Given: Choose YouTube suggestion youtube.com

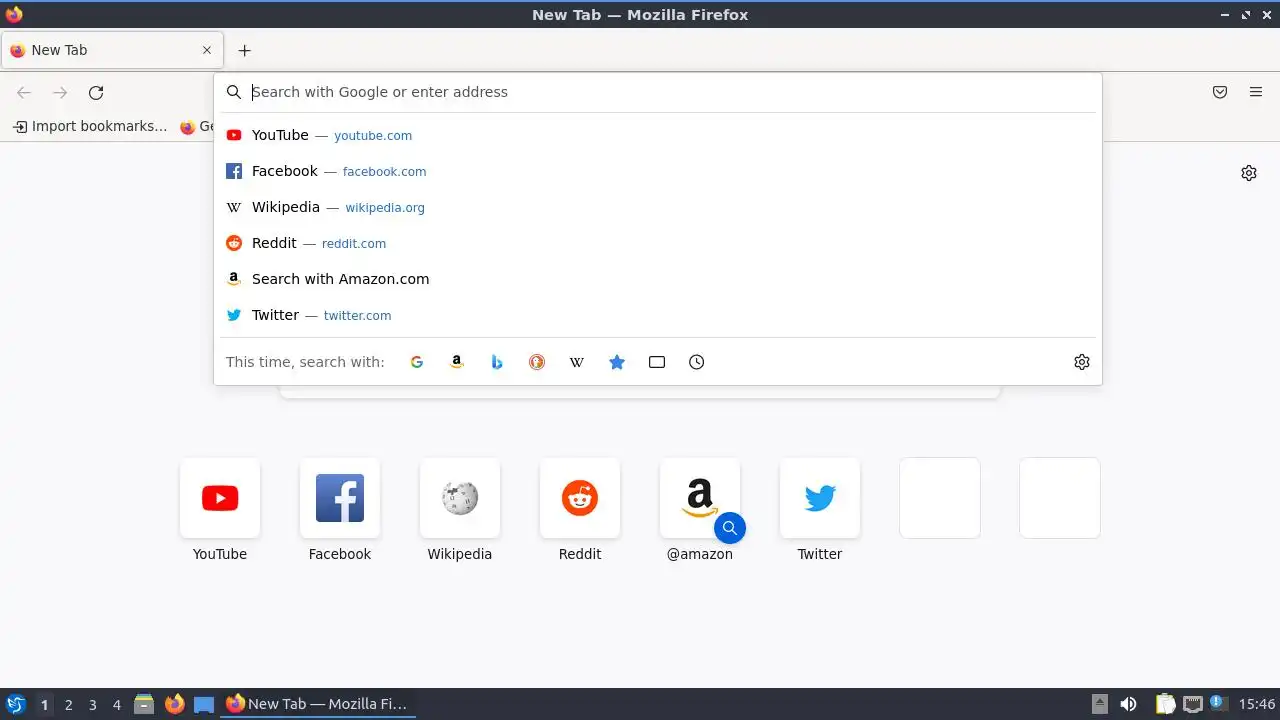Looking at the screenshot, I should pos(658,135).
